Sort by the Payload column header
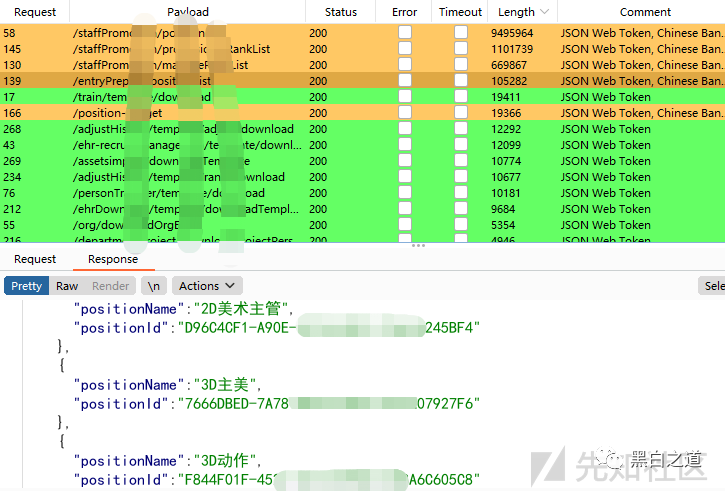 coord(188,12)
